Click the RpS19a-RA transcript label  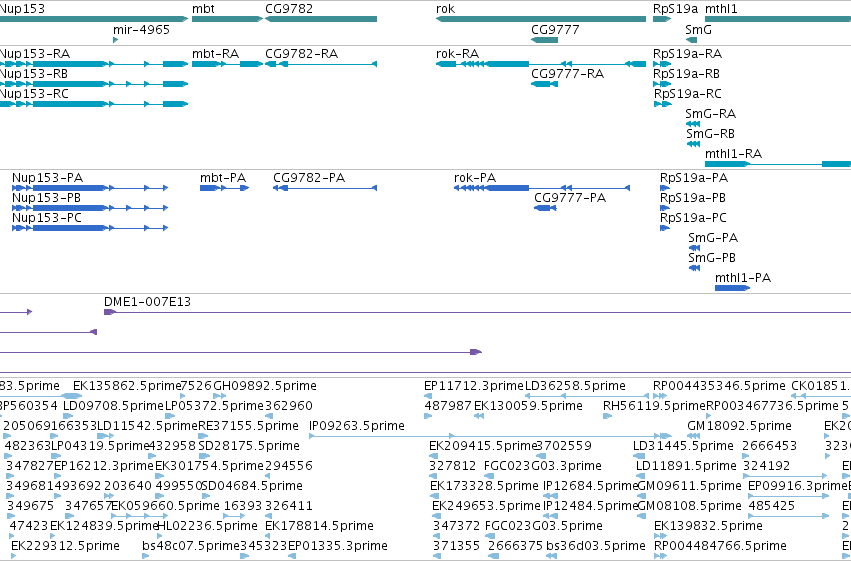(x=687, y=54)
